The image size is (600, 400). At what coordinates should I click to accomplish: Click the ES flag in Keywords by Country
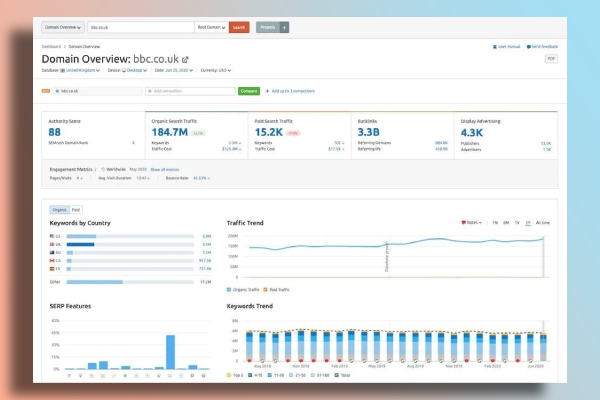(52, 269)
